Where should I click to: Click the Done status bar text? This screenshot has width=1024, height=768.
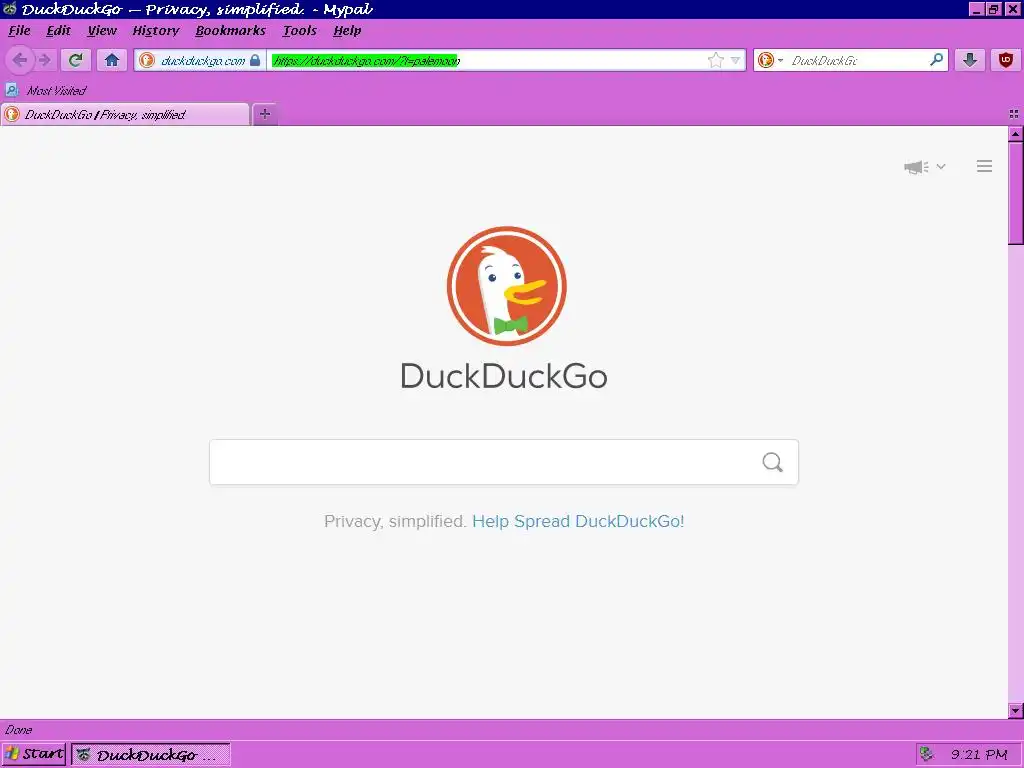[18, 729]
